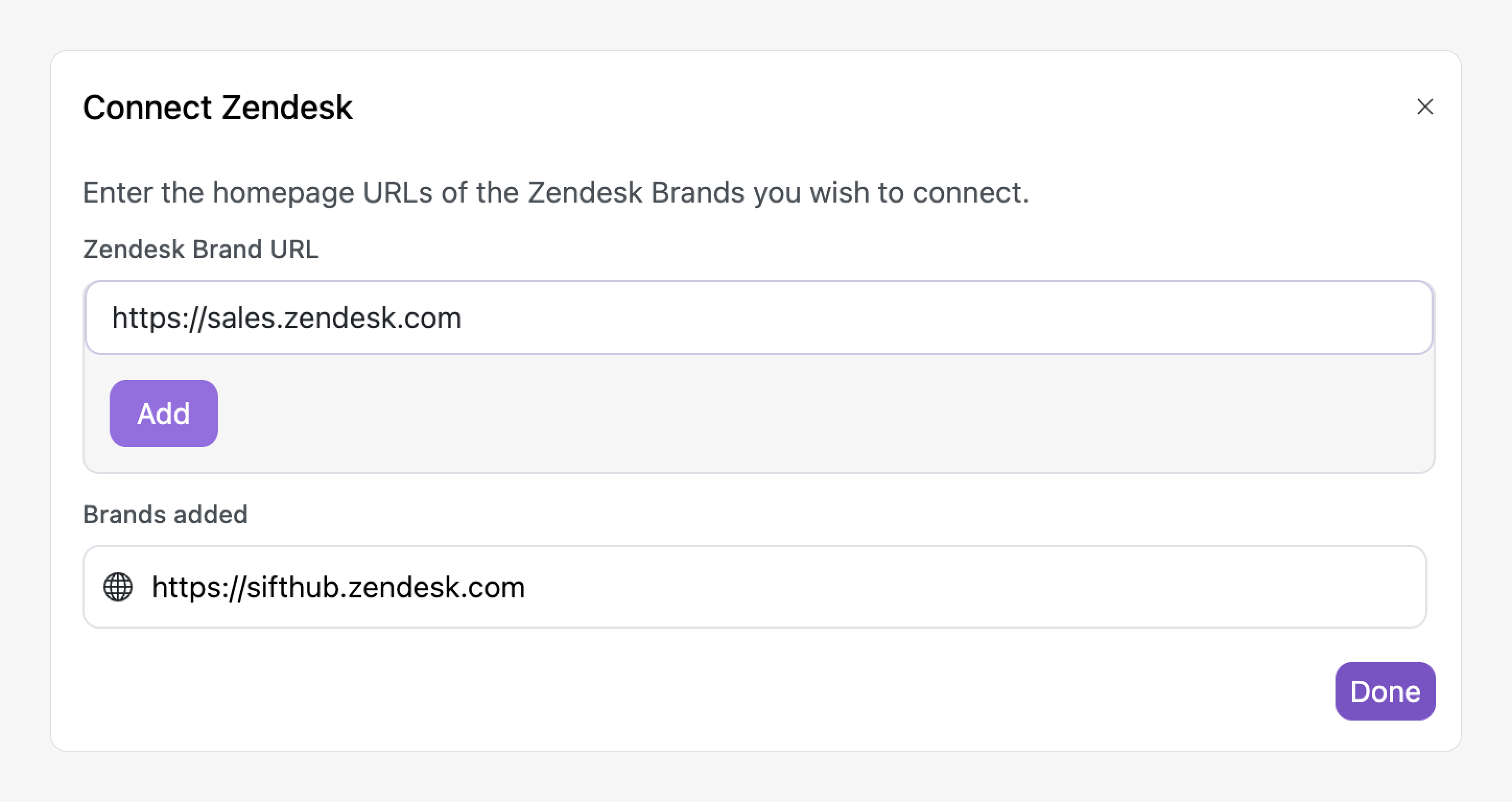Click the "Zendesk Brand URL" field label
This screenshot has width=1512, height=802.
[x=200, y=249]
